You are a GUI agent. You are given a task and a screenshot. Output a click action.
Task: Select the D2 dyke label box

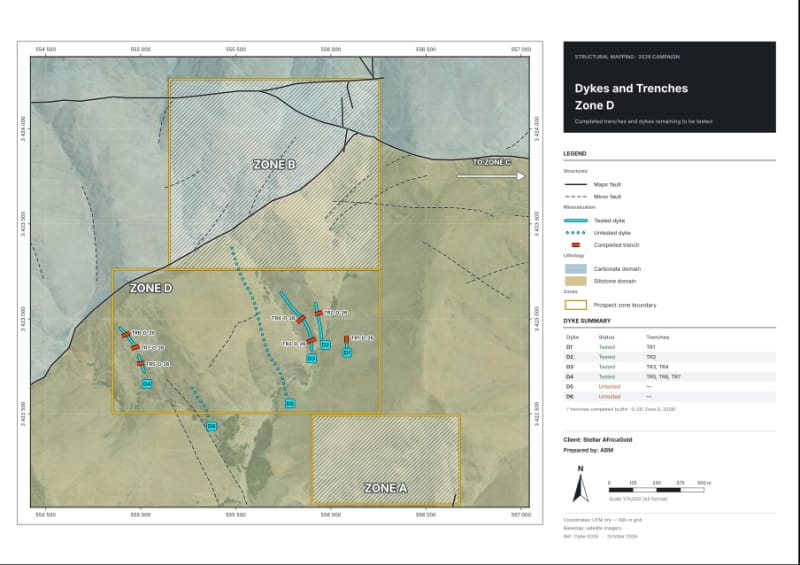325,345
